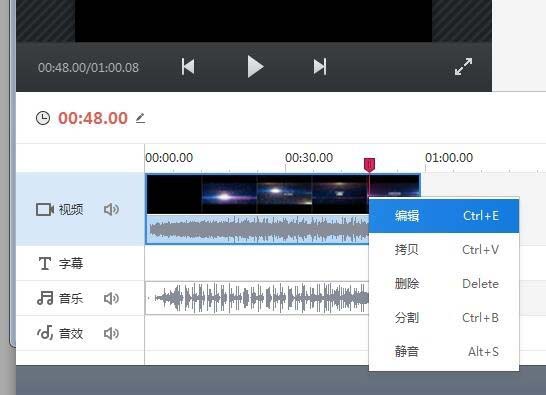
Task: Click the 视频 track label
Action: click(71, 209)
